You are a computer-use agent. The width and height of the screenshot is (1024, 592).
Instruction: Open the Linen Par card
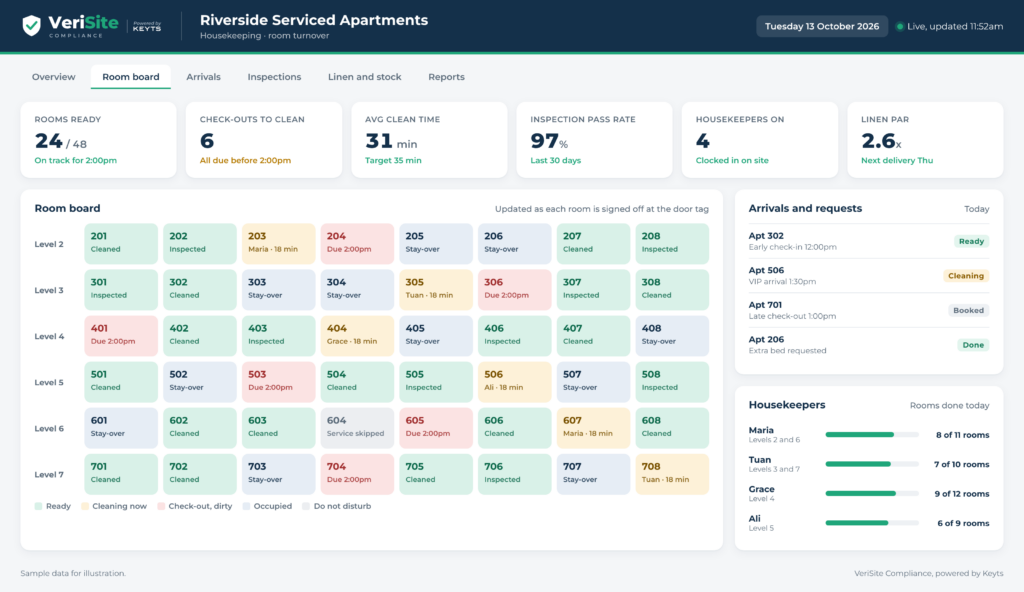pos(925,140)
